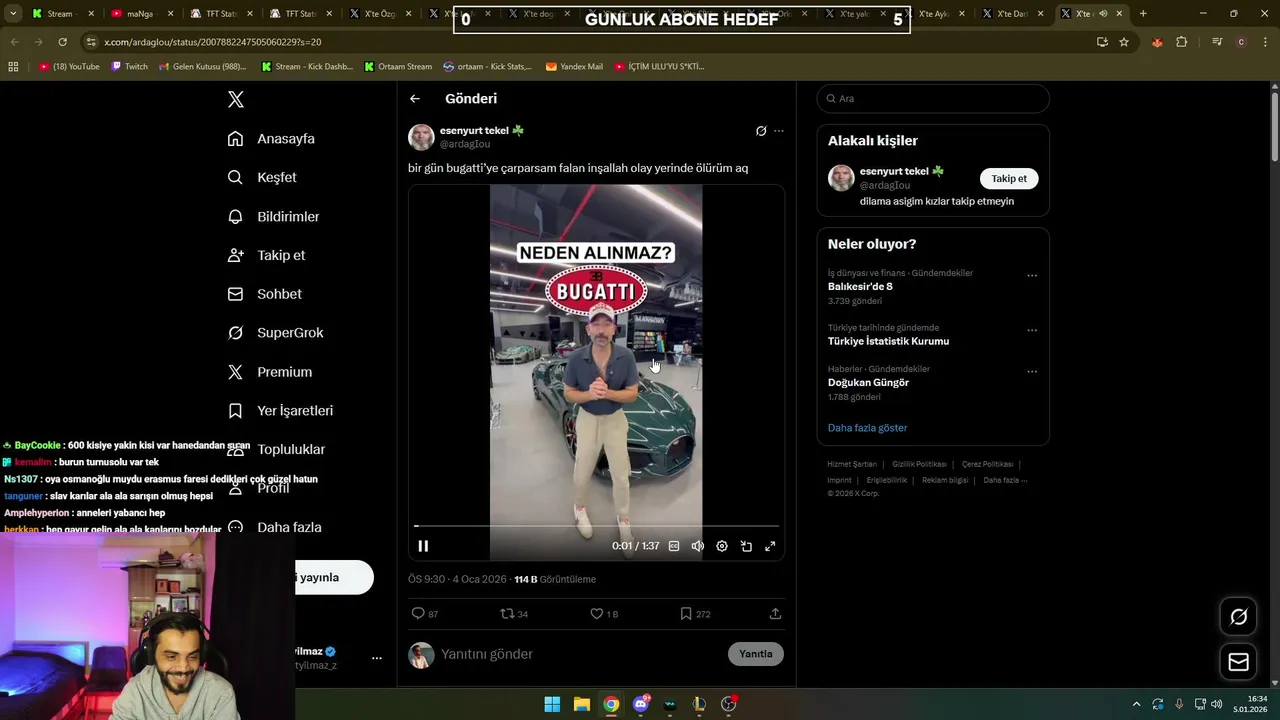1280x720 pixels.
Task: Click the back arrow next to Gönderi
Action: (x=415, y=99)
